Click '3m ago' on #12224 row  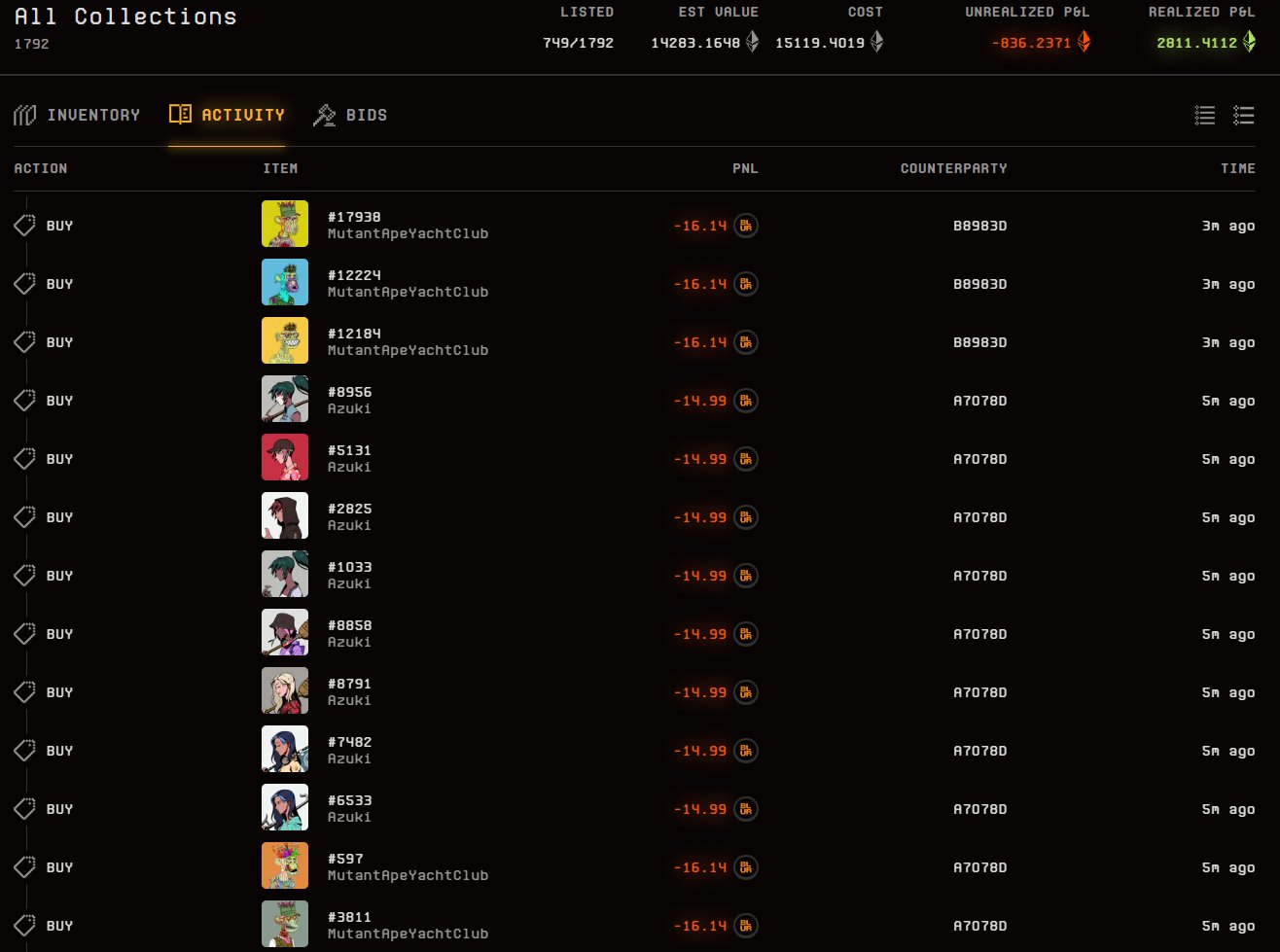(1228, 284)
